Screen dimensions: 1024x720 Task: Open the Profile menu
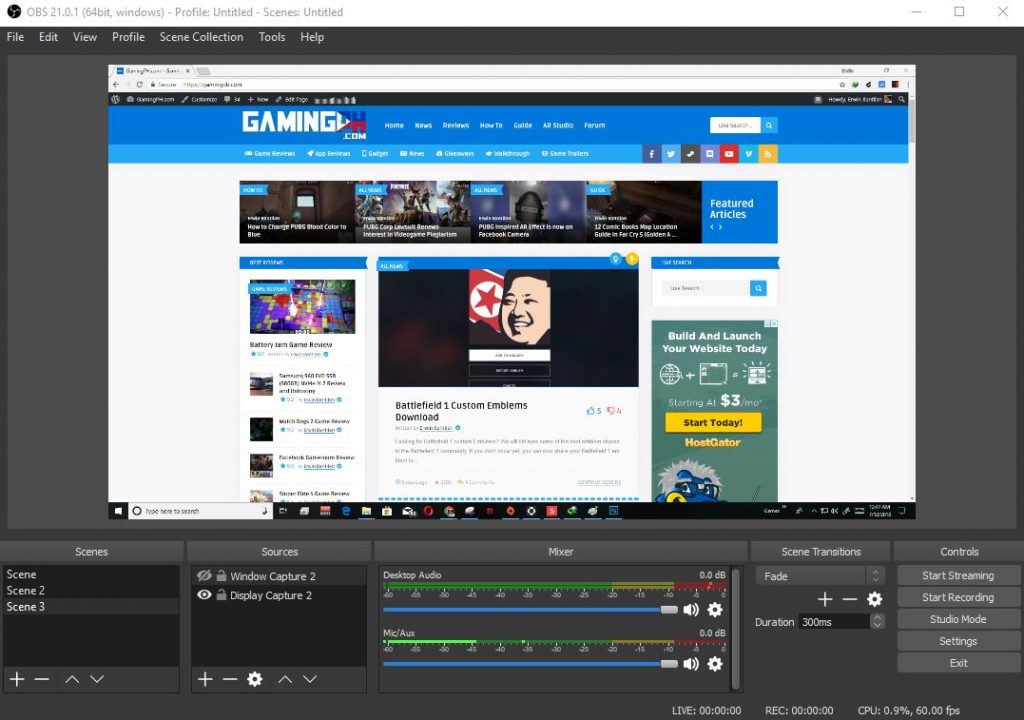128,37
